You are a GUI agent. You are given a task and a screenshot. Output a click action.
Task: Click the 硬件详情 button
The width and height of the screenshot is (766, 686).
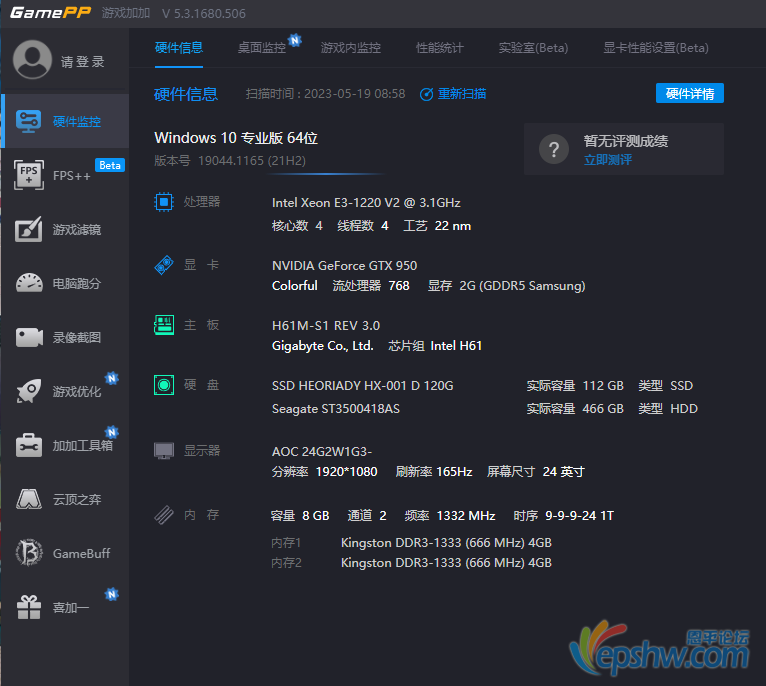(x=689, y=93)
